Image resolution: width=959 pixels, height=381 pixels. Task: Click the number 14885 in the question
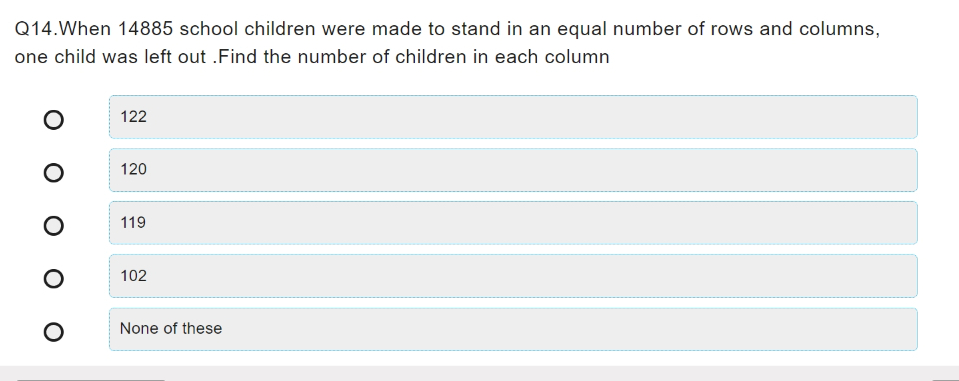pos(145,29)
